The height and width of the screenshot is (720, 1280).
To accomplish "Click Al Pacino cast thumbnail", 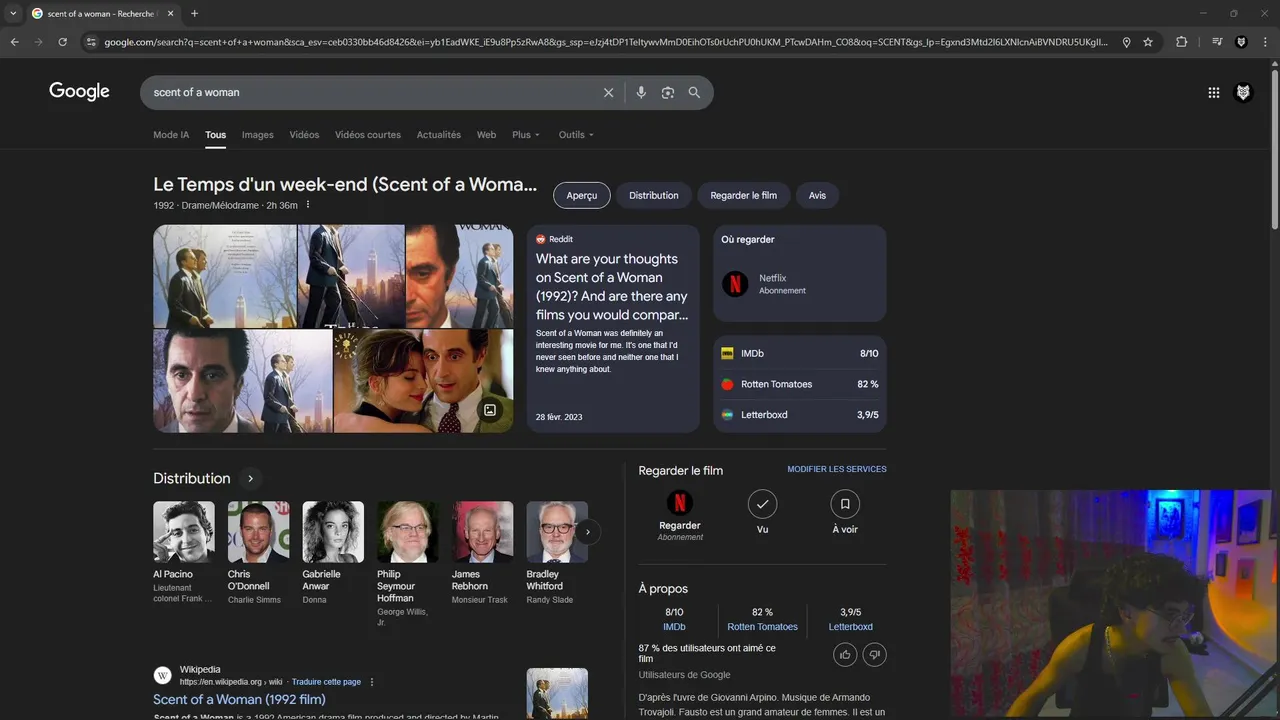I will click(184, 532).
